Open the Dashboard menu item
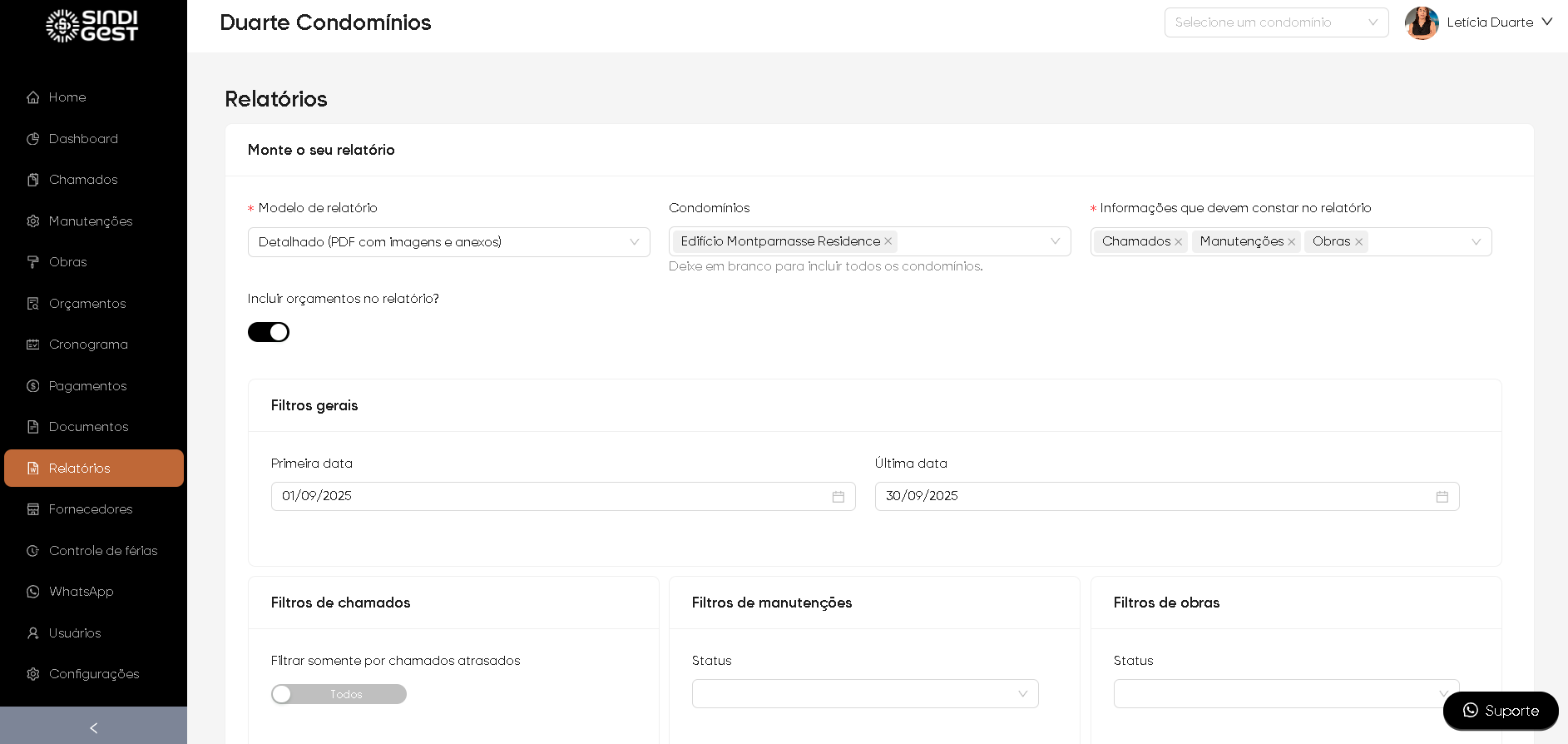 [x=83, y=139]
